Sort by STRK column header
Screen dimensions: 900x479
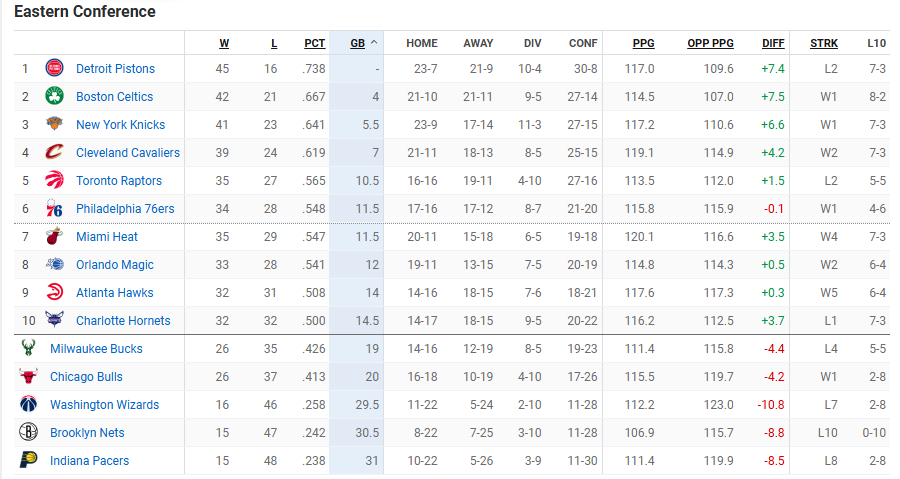coord(824,43)
